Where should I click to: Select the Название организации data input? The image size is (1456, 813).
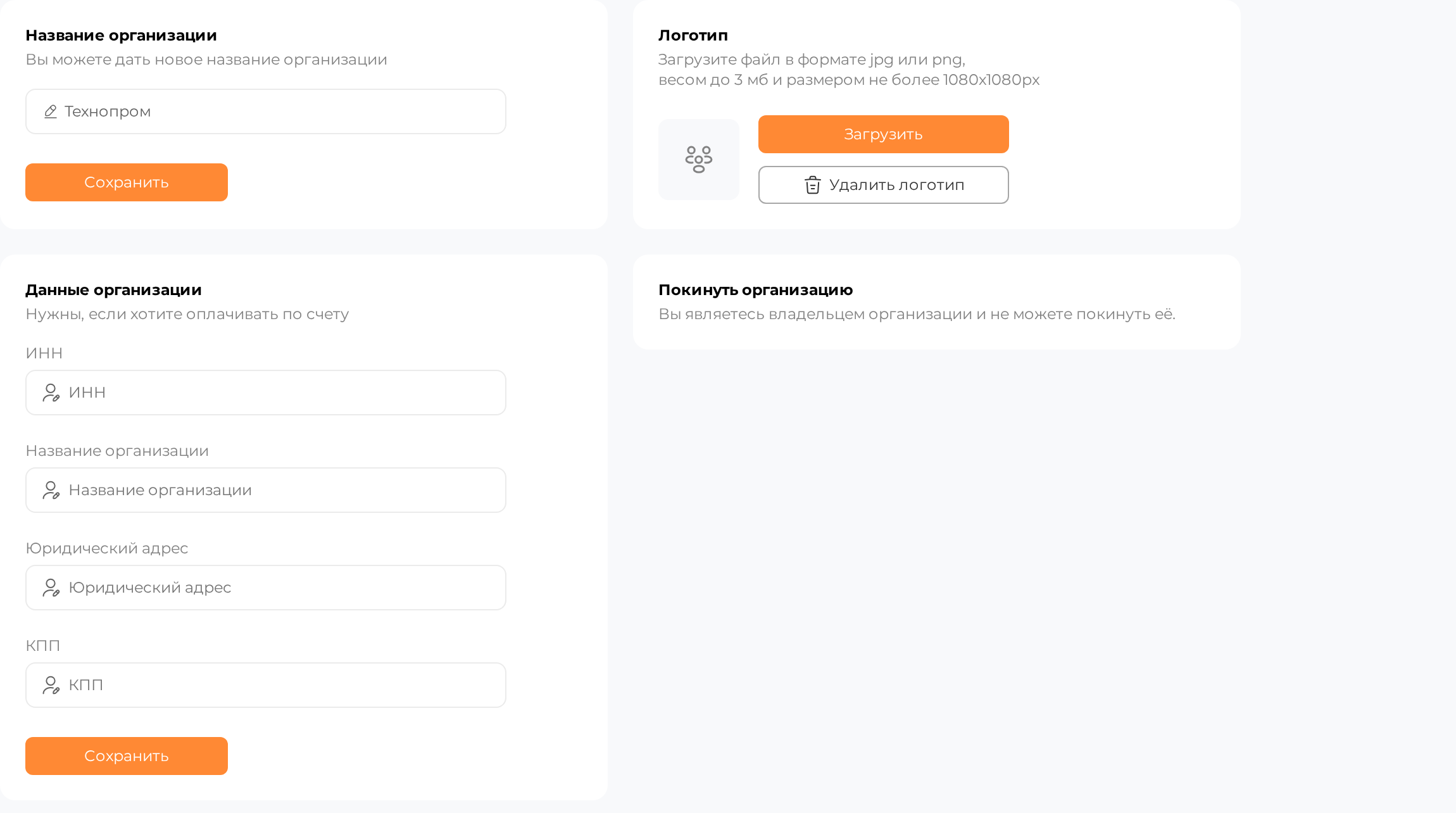266,490
